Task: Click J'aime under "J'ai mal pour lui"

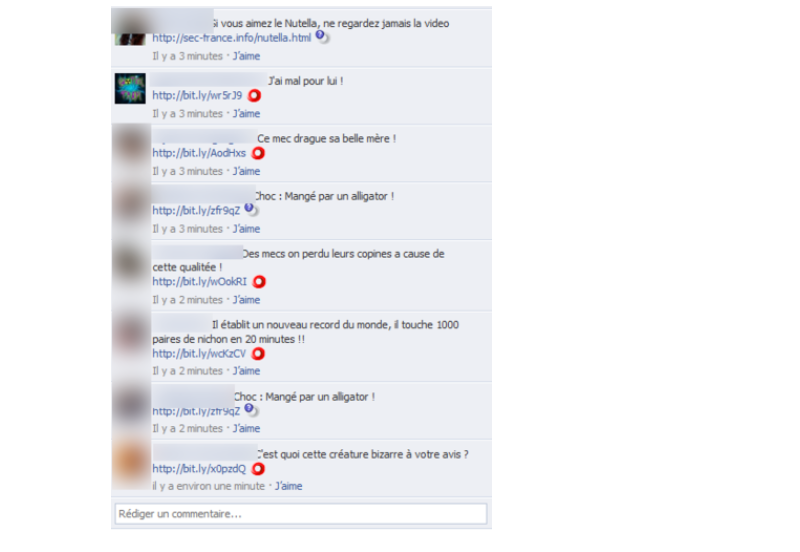Action: pos(246,114)
